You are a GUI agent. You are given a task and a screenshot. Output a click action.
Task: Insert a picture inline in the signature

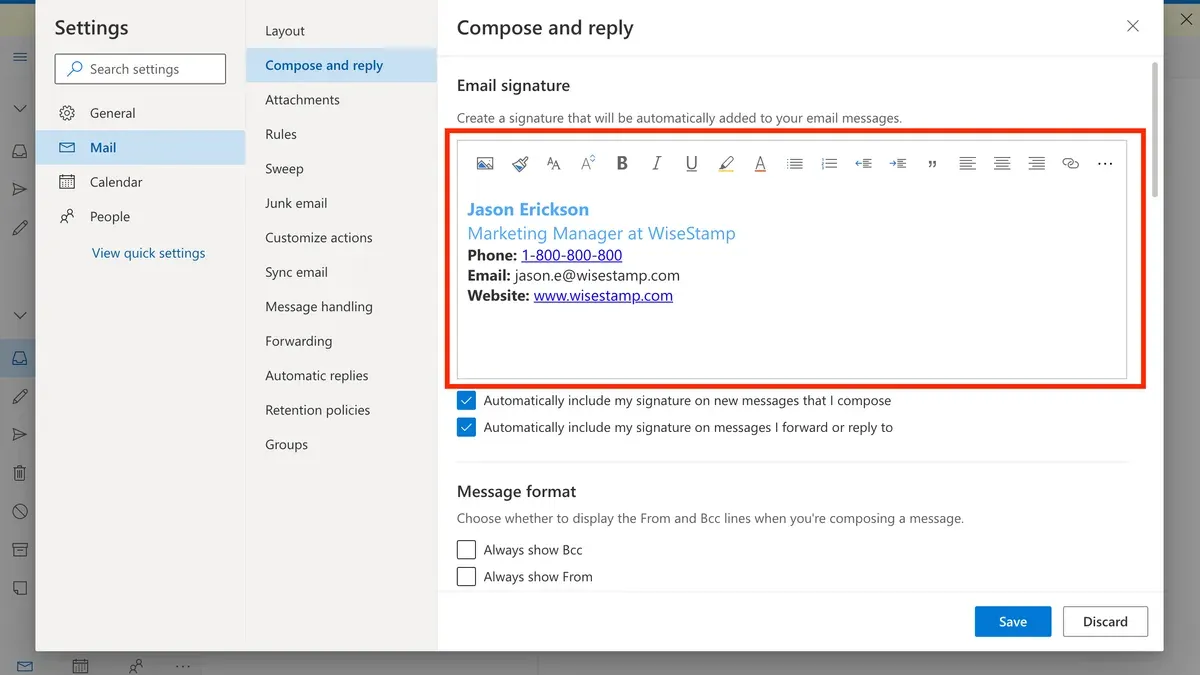[485, 164]
